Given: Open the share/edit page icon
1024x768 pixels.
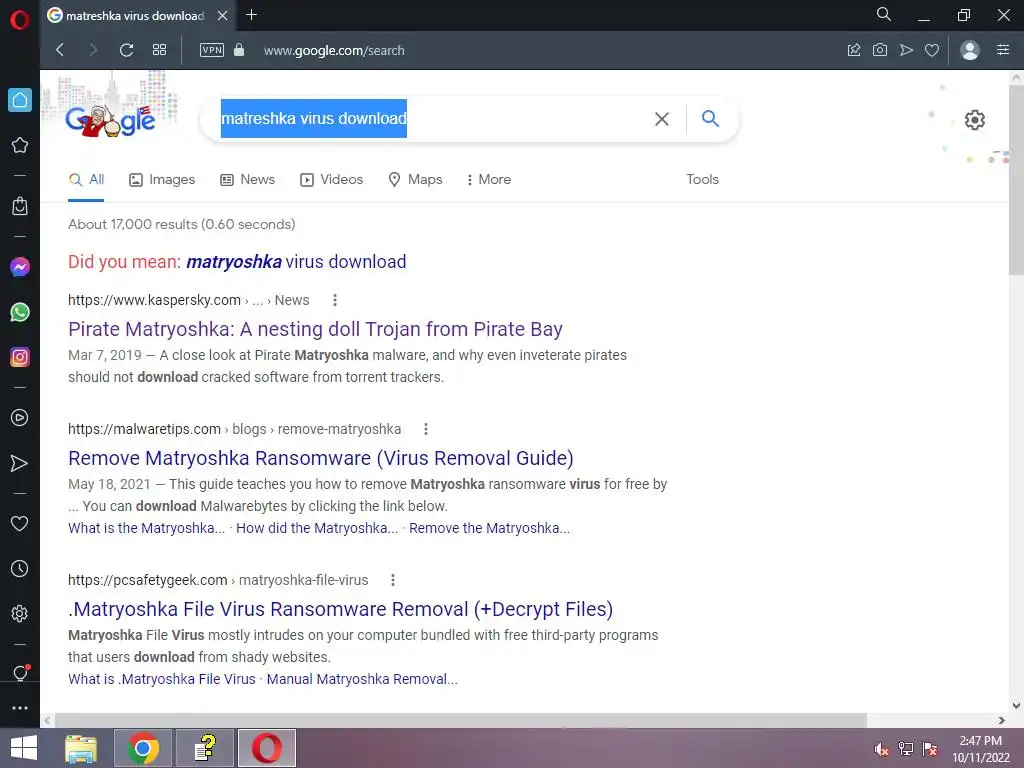Looking at the screenshot, I should click(x=854, y=50).
